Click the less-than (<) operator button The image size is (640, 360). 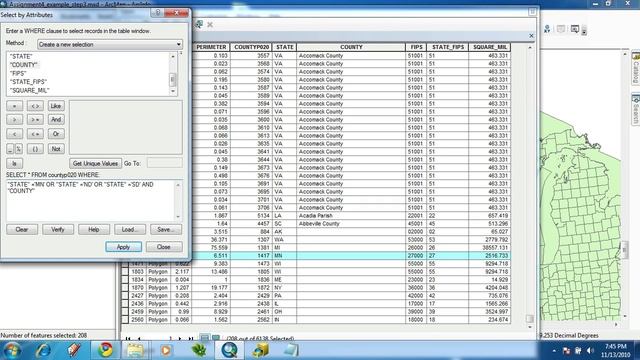tap(14, 133)
